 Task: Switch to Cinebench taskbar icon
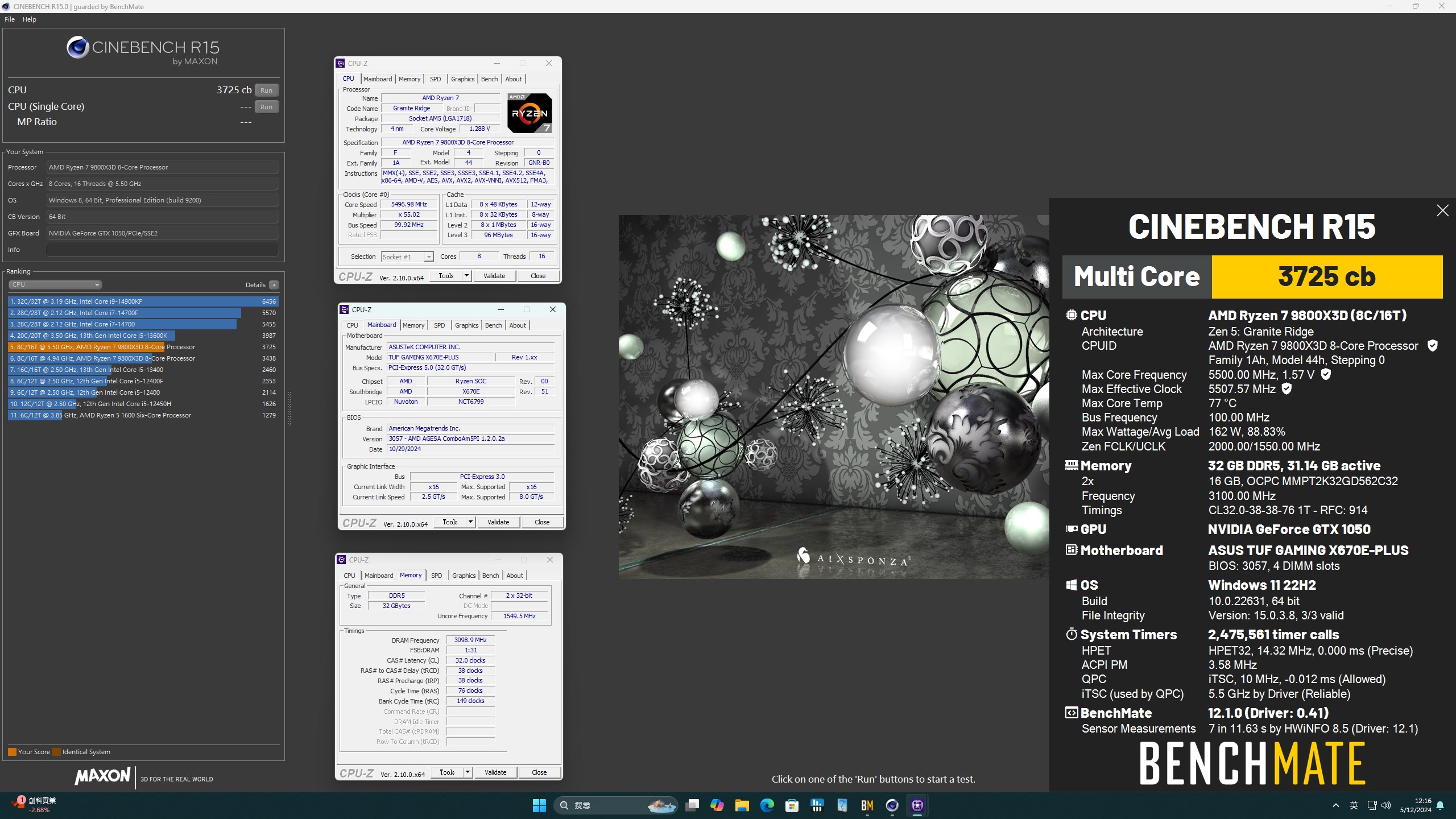(892, 805)
